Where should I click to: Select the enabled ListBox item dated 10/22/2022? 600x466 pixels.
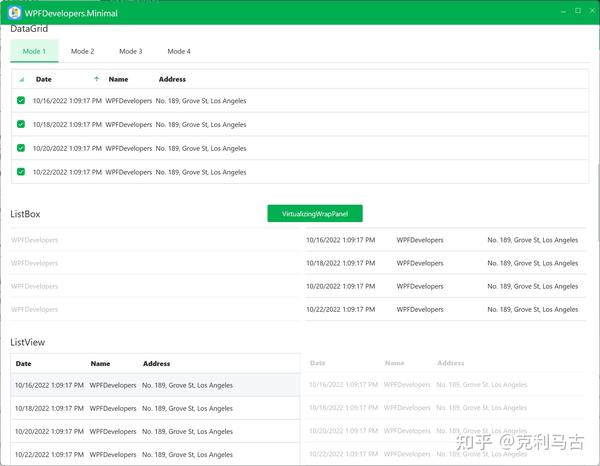tap(445, 309)
